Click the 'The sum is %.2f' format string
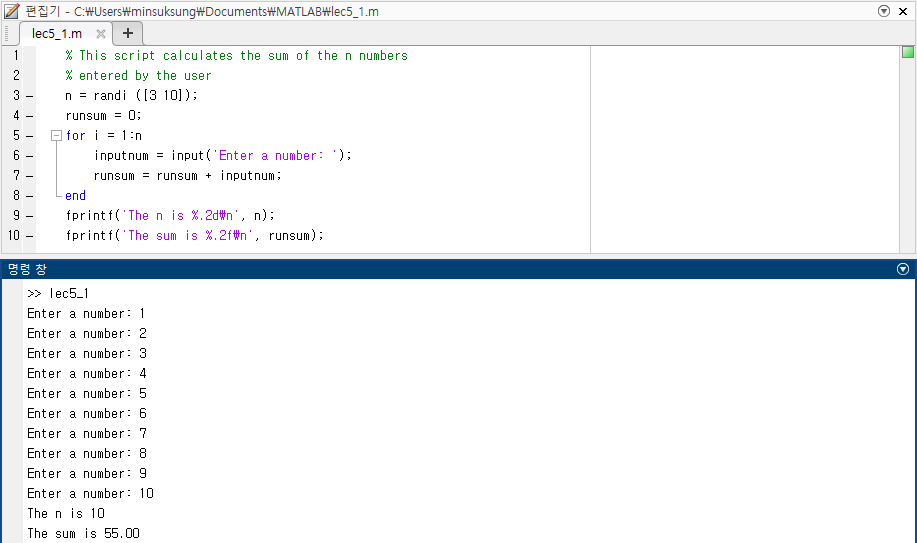 click(x=188, y=236)
